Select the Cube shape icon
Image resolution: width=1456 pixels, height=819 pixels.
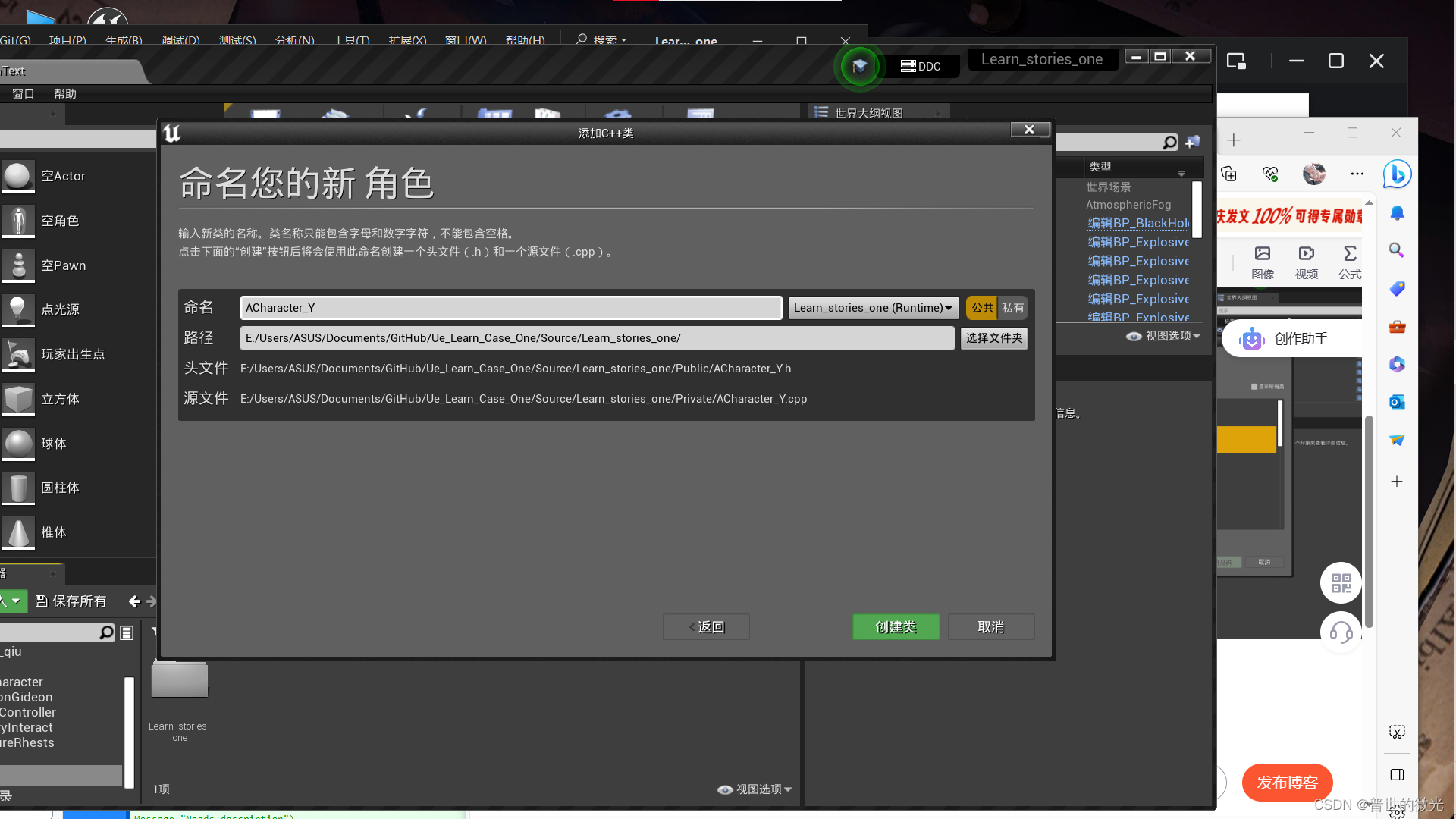click(x=18, y=399)
